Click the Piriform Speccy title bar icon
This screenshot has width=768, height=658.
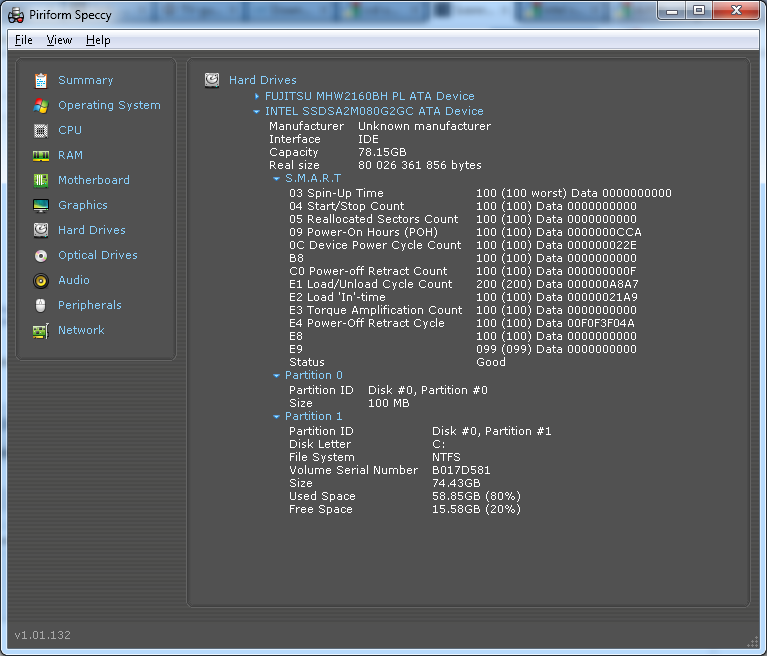[x=16, y=15]
